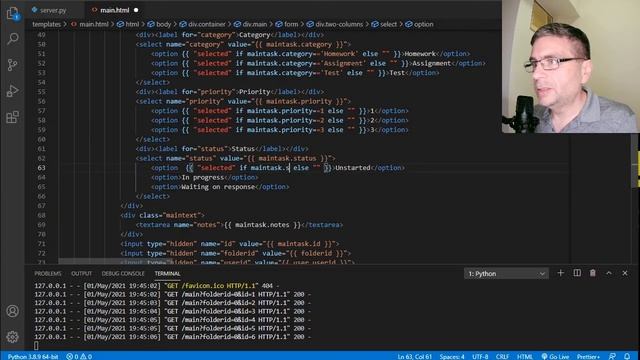Open the Manage gear icon

click(13, 337)
